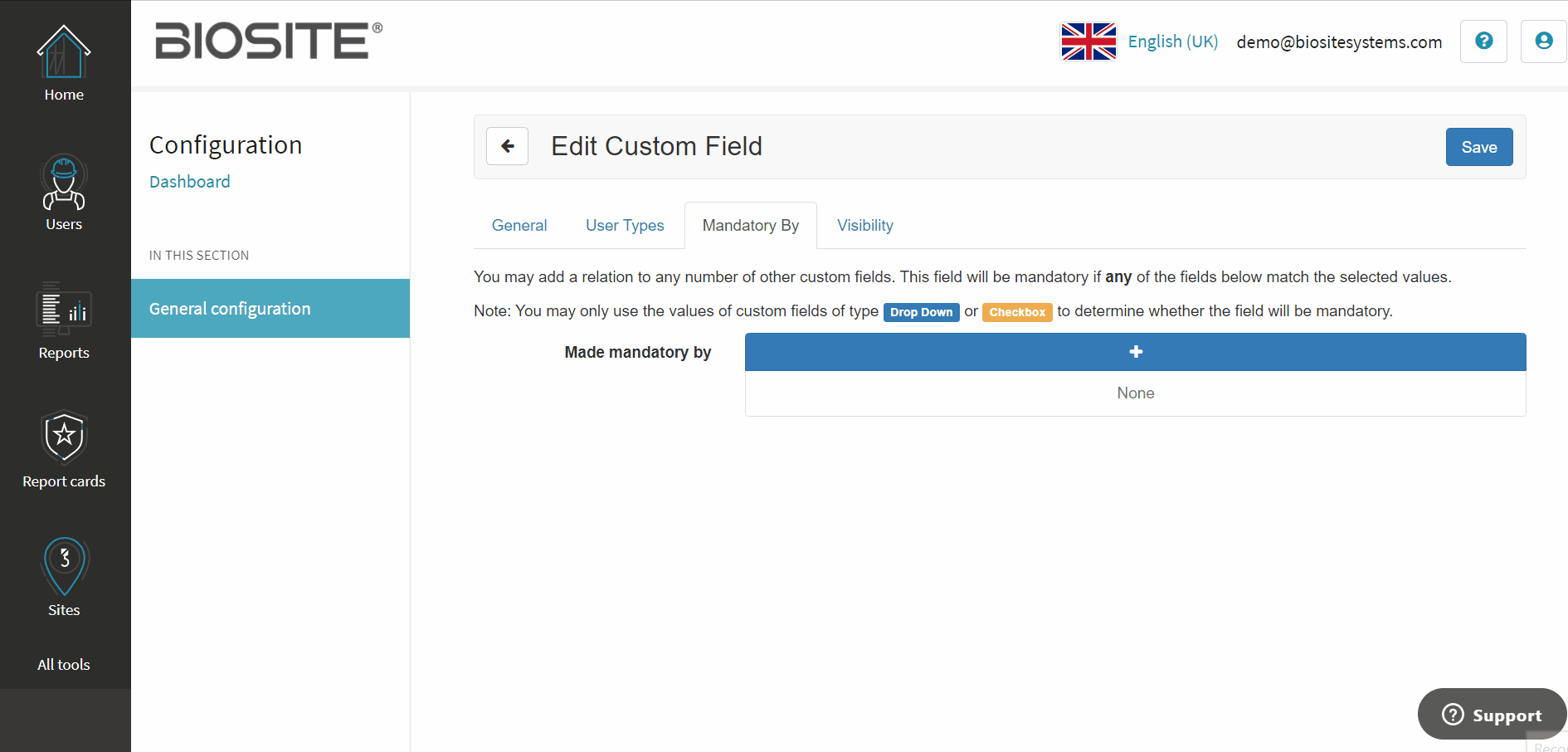Image resolution: width=1568 pixels, height=752 pixels.
Task: Click the UK flag icon
Action: [x=1088, y=42]
